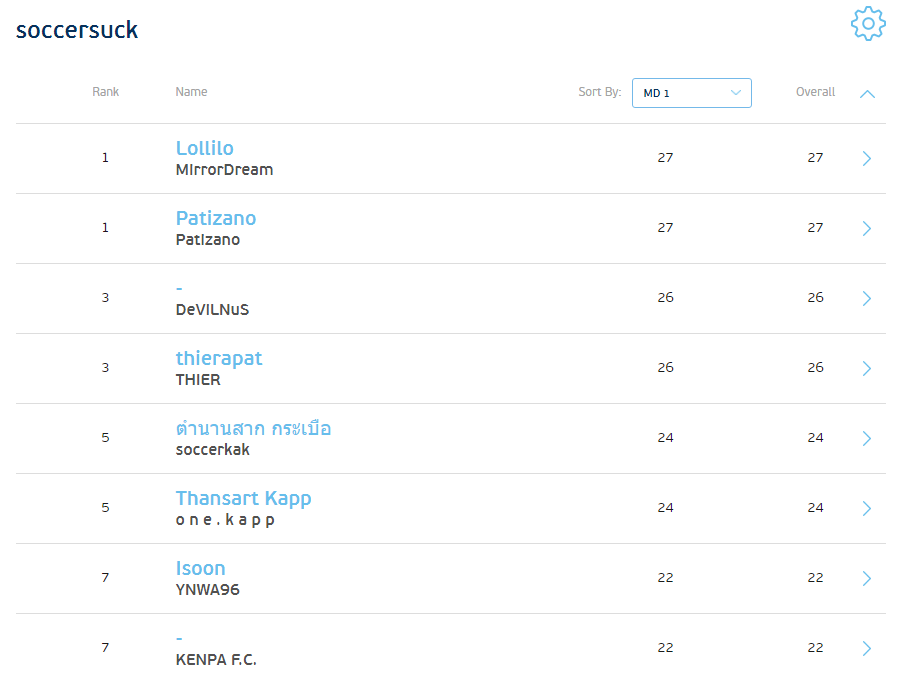Click arrow beside thierapat entry
901x682 pixels.
[x=866, y=368]
